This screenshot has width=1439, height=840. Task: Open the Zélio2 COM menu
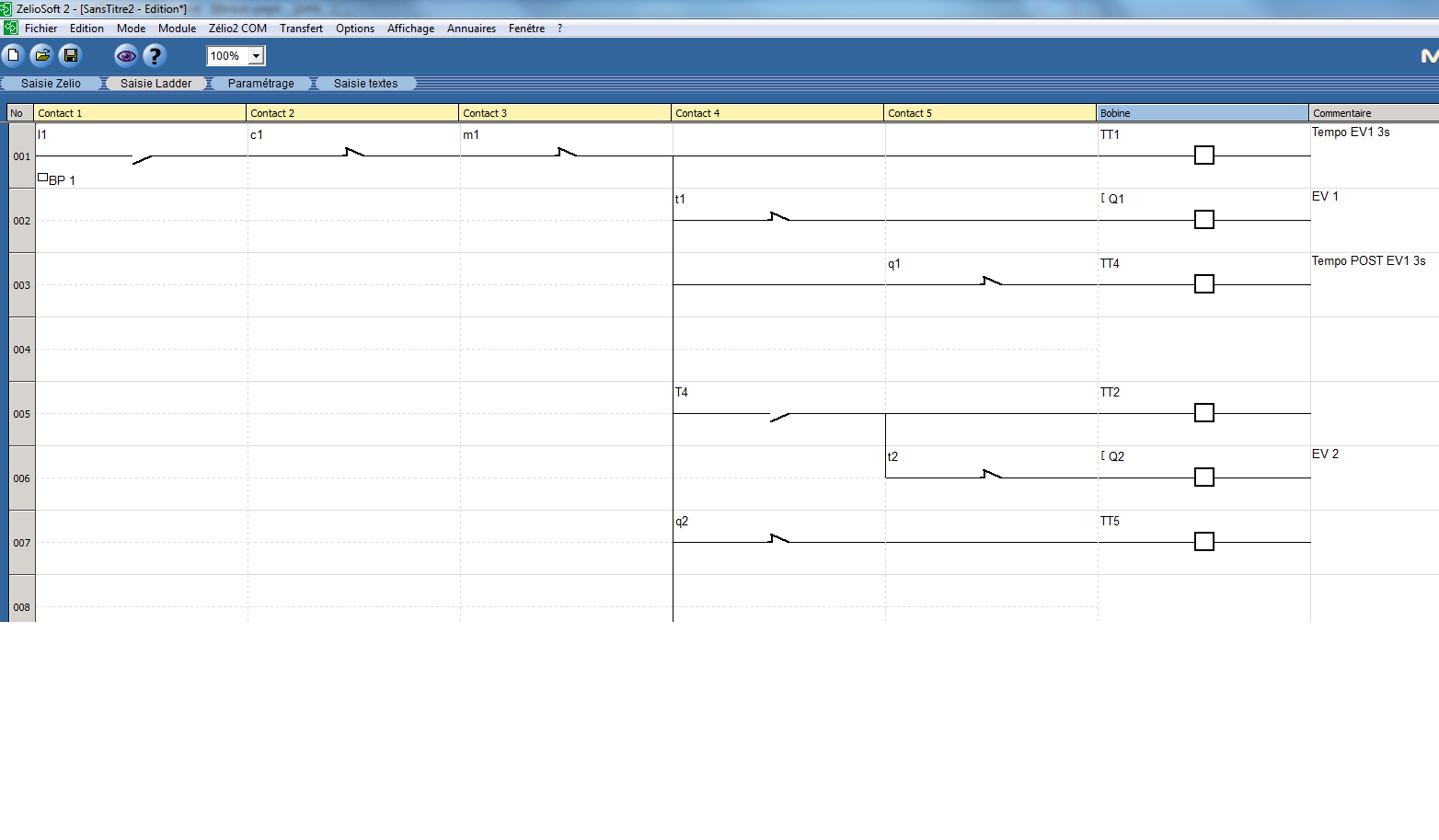tap(237, 29)
